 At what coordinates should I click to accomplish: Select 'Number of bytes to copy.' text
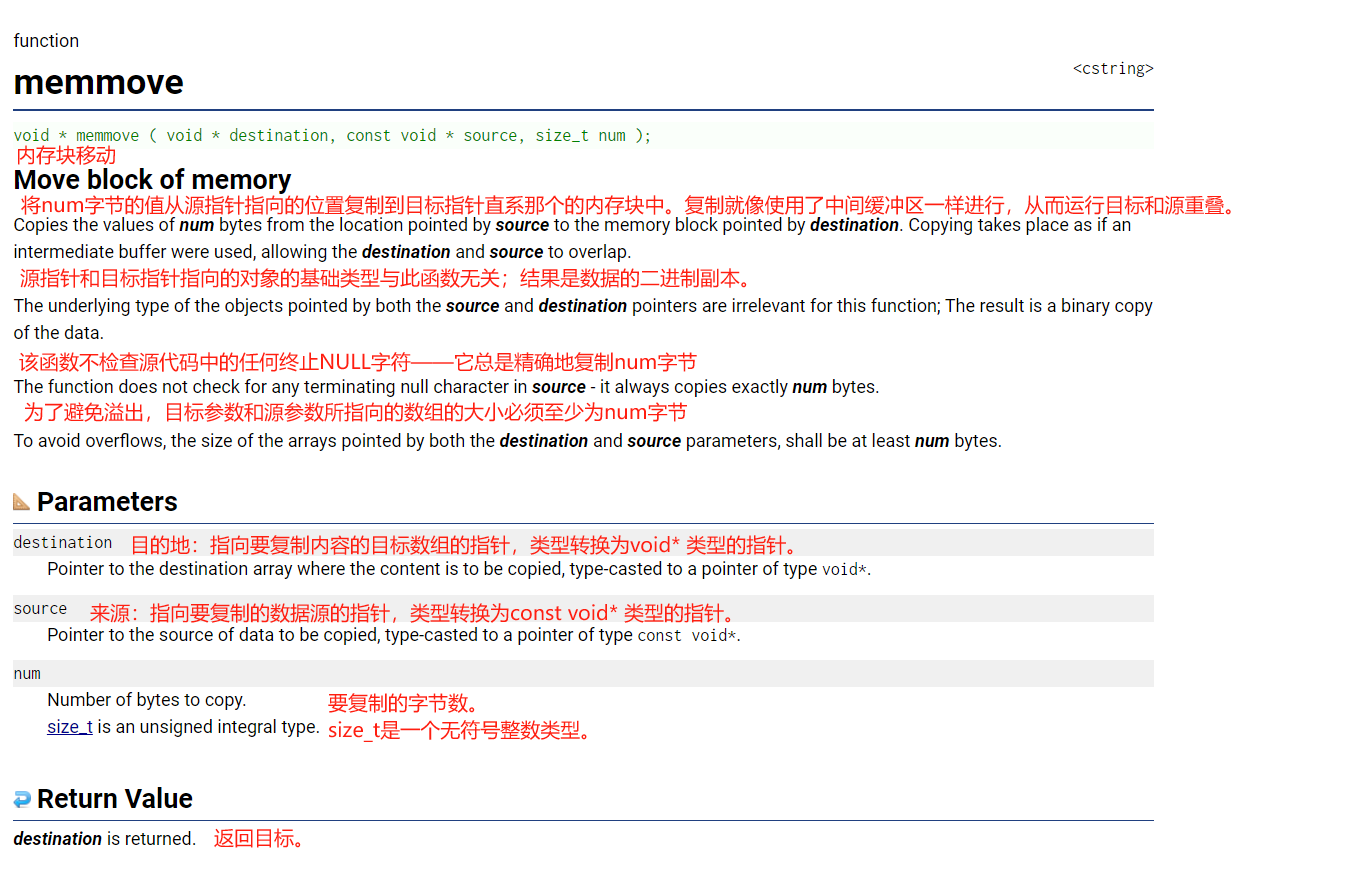coord(147,700)
